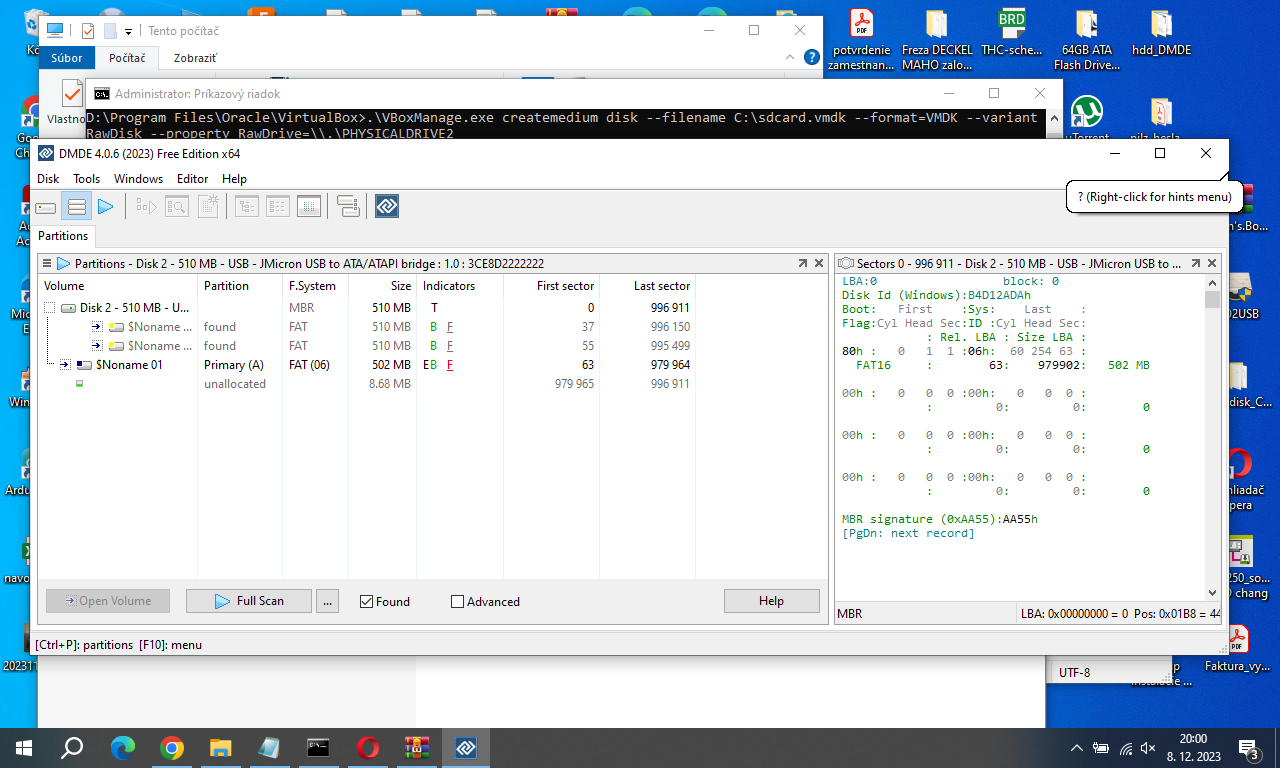Click the Full Scan button

(249, 601)
